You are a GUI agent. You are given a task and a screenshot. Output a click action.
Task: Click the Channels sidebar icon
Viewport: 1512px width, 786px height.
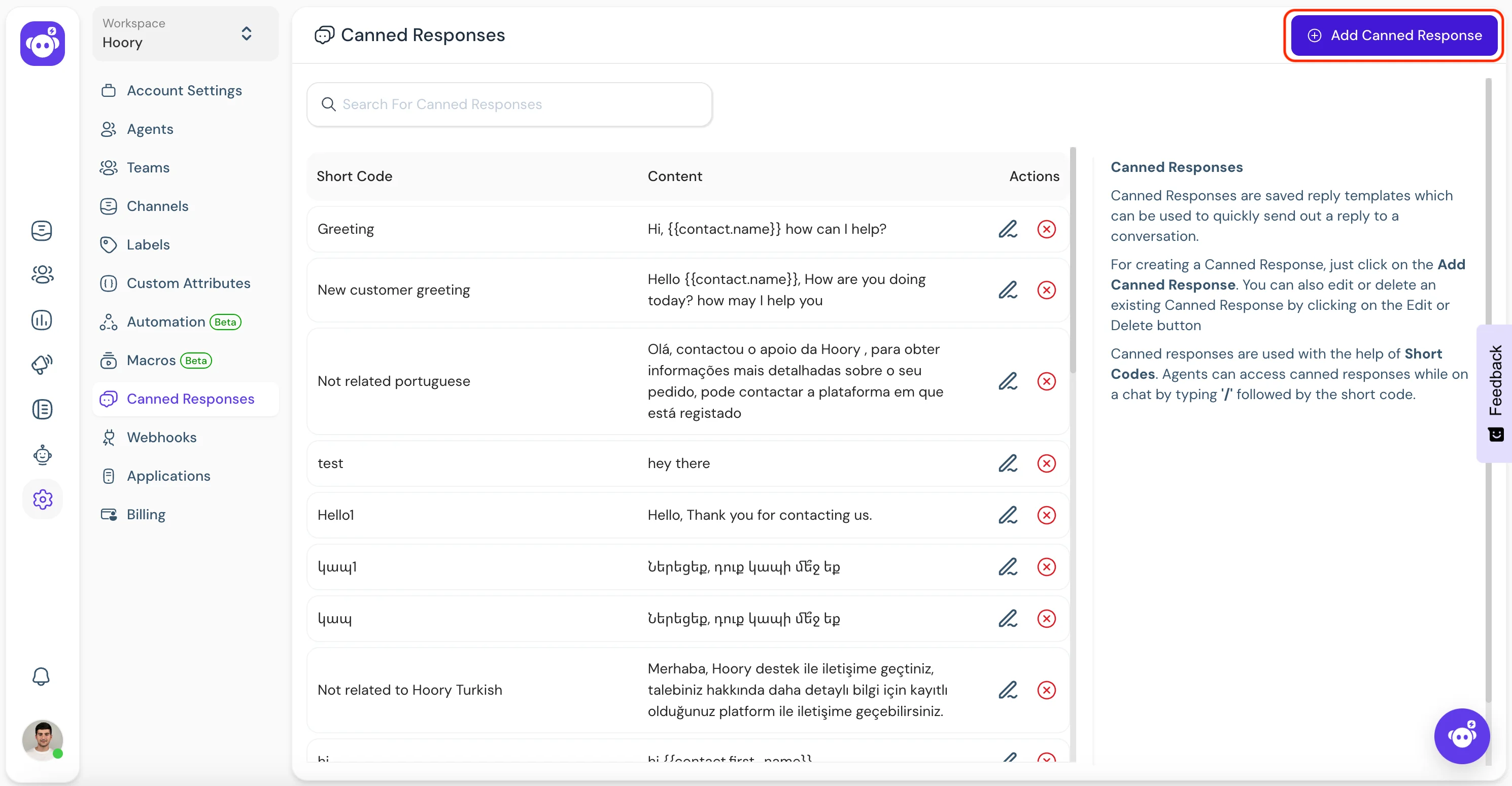coord(109,206)
